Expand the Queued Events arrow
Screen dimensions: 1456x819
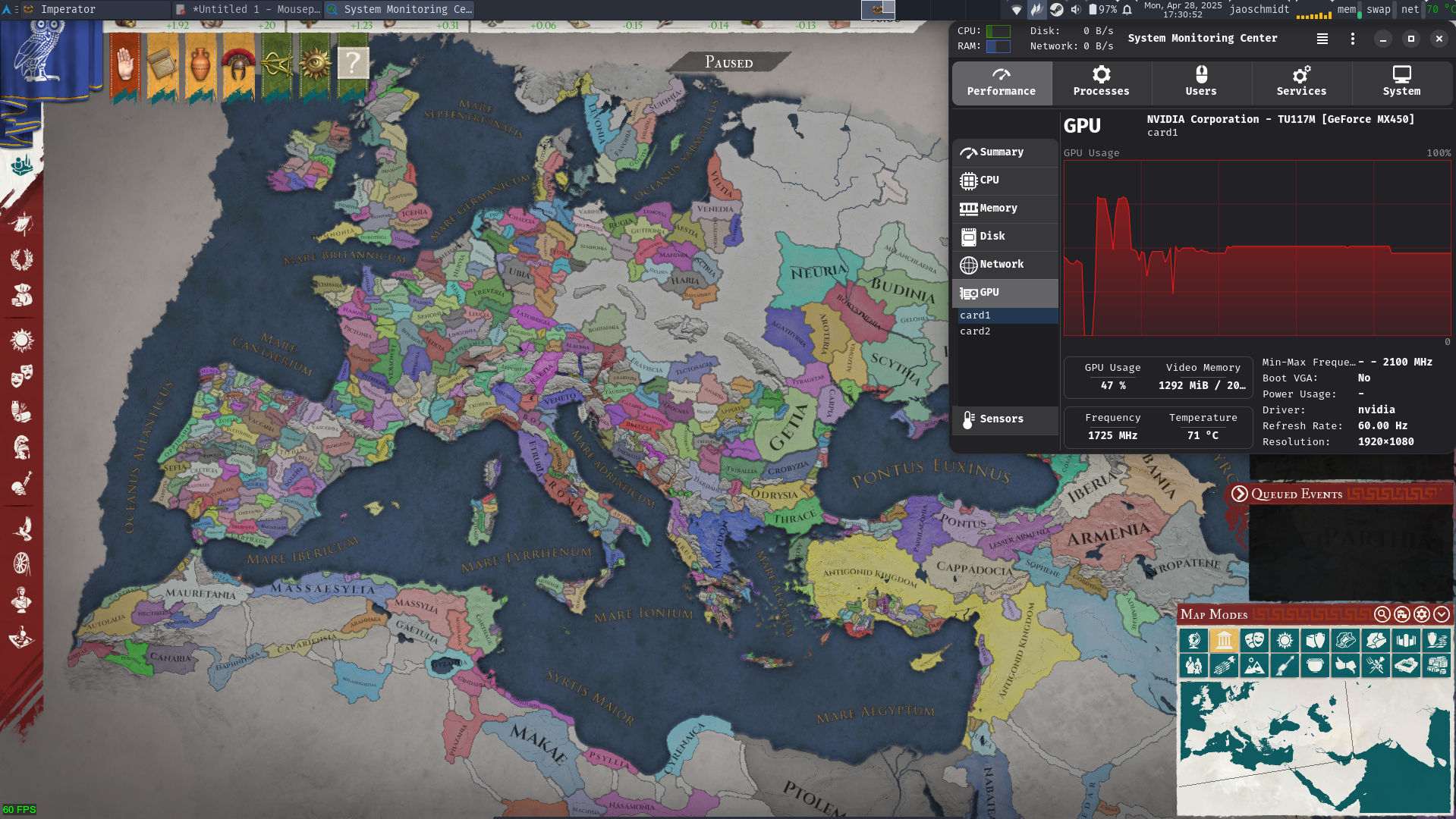[1240, 494]
